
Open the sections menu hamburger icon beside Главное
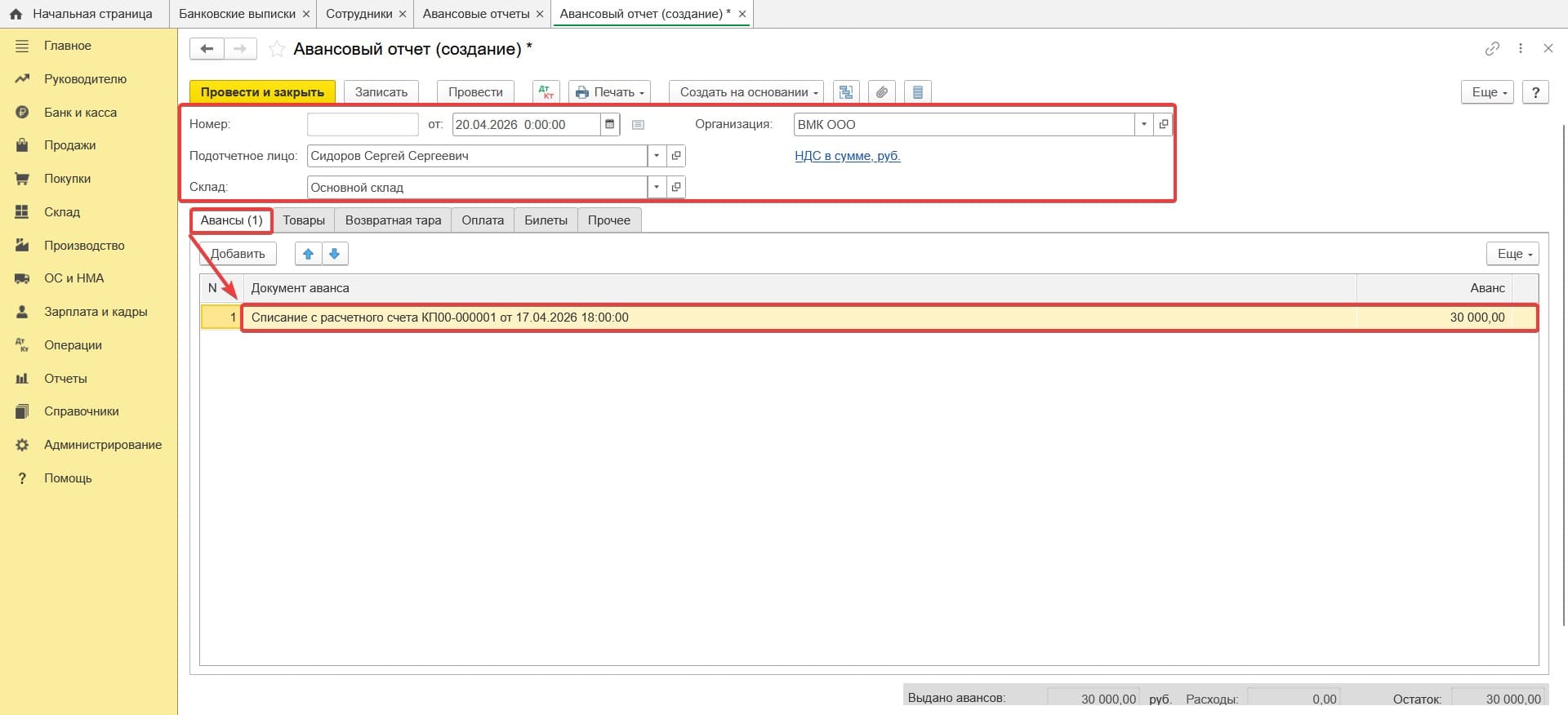pos(22,46)
